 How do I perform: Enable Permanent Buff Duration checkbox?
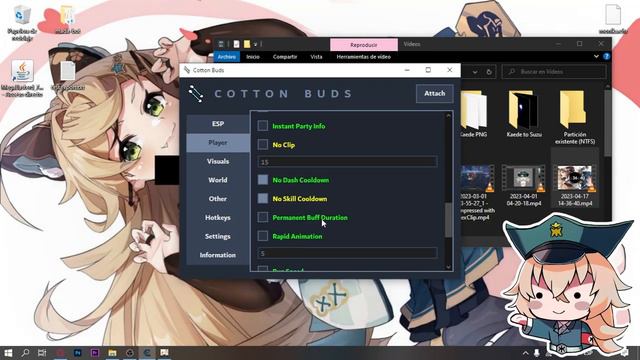point(263,217)
